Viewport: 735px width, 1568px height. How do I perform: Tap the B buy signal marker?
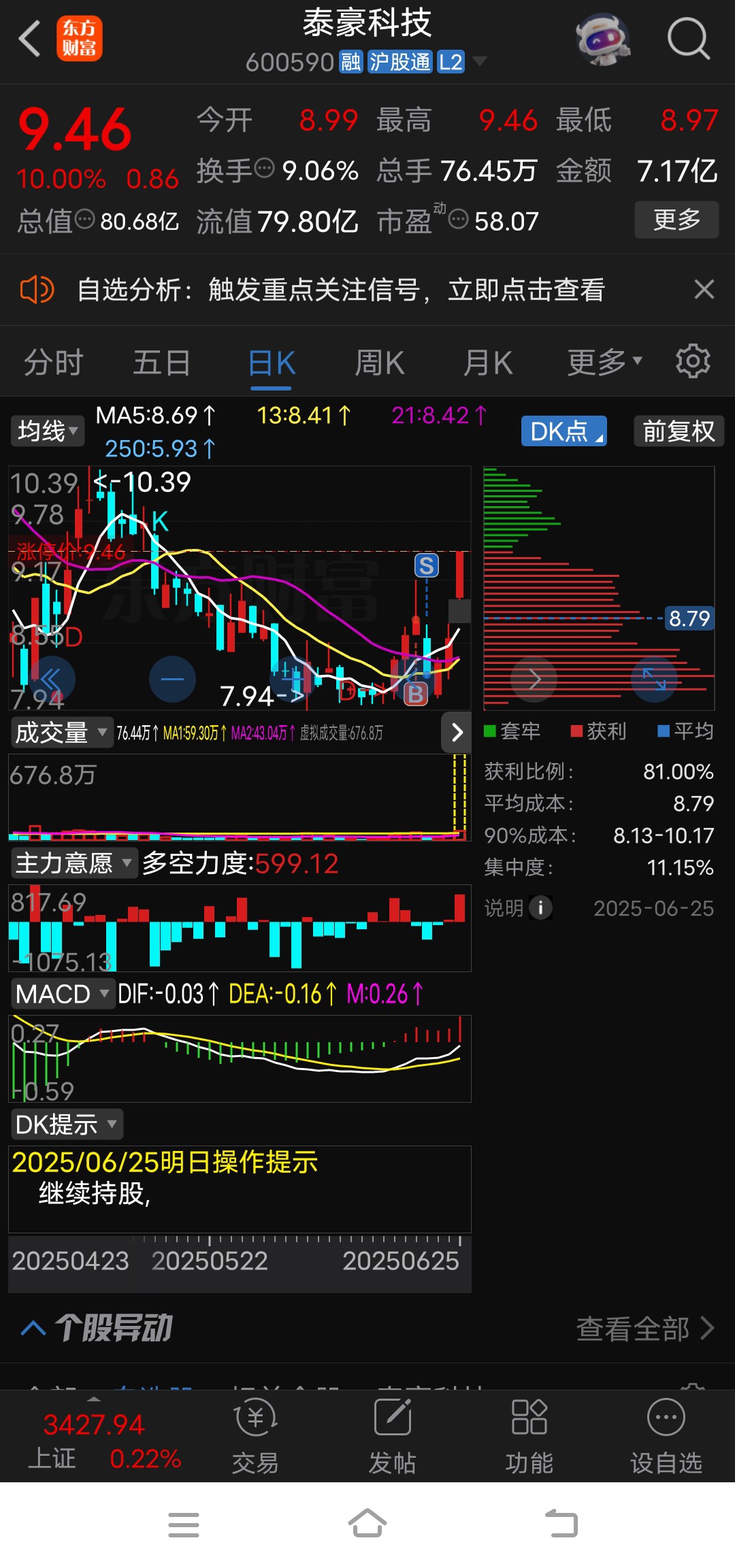(x=415, y=693)
